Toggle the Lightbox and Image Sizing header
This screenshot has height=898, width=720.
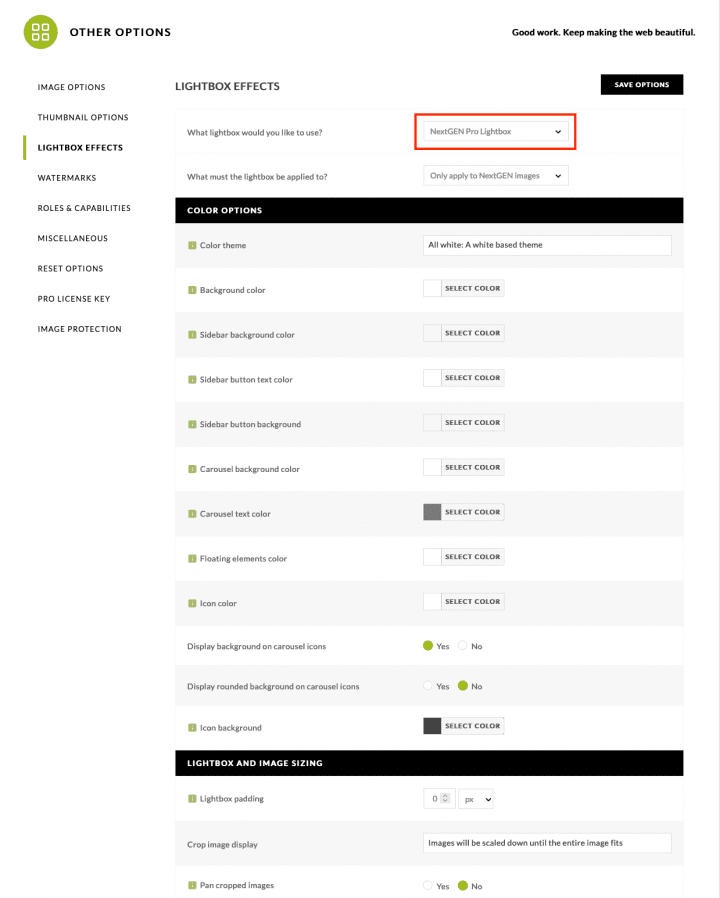pos(429,763)
